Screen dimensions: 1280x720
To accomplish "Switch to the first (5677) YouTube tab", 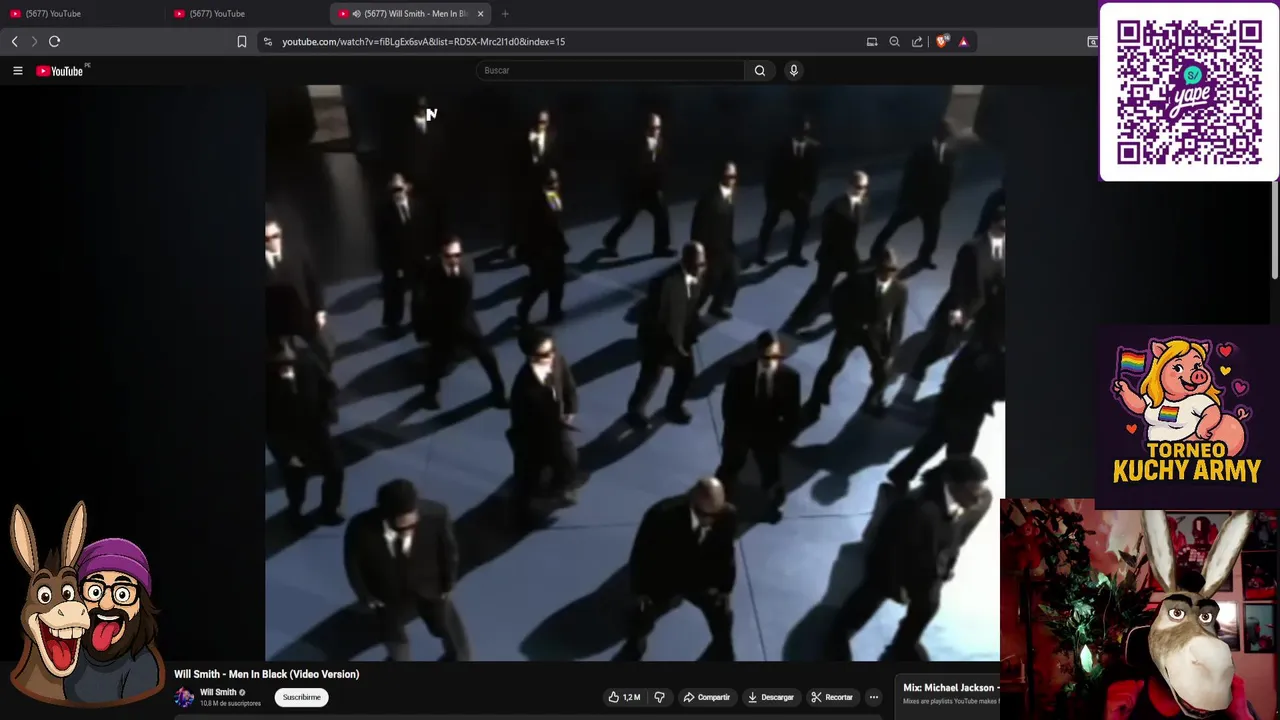I will [x=82, y=14].
